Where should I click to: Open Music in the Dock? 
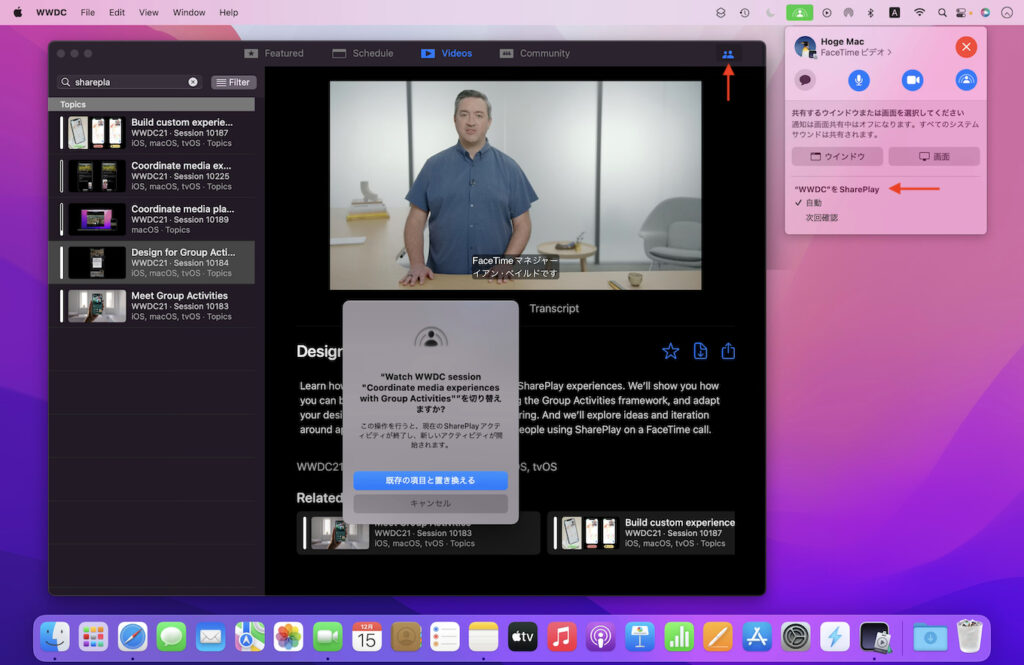[562, 637]
